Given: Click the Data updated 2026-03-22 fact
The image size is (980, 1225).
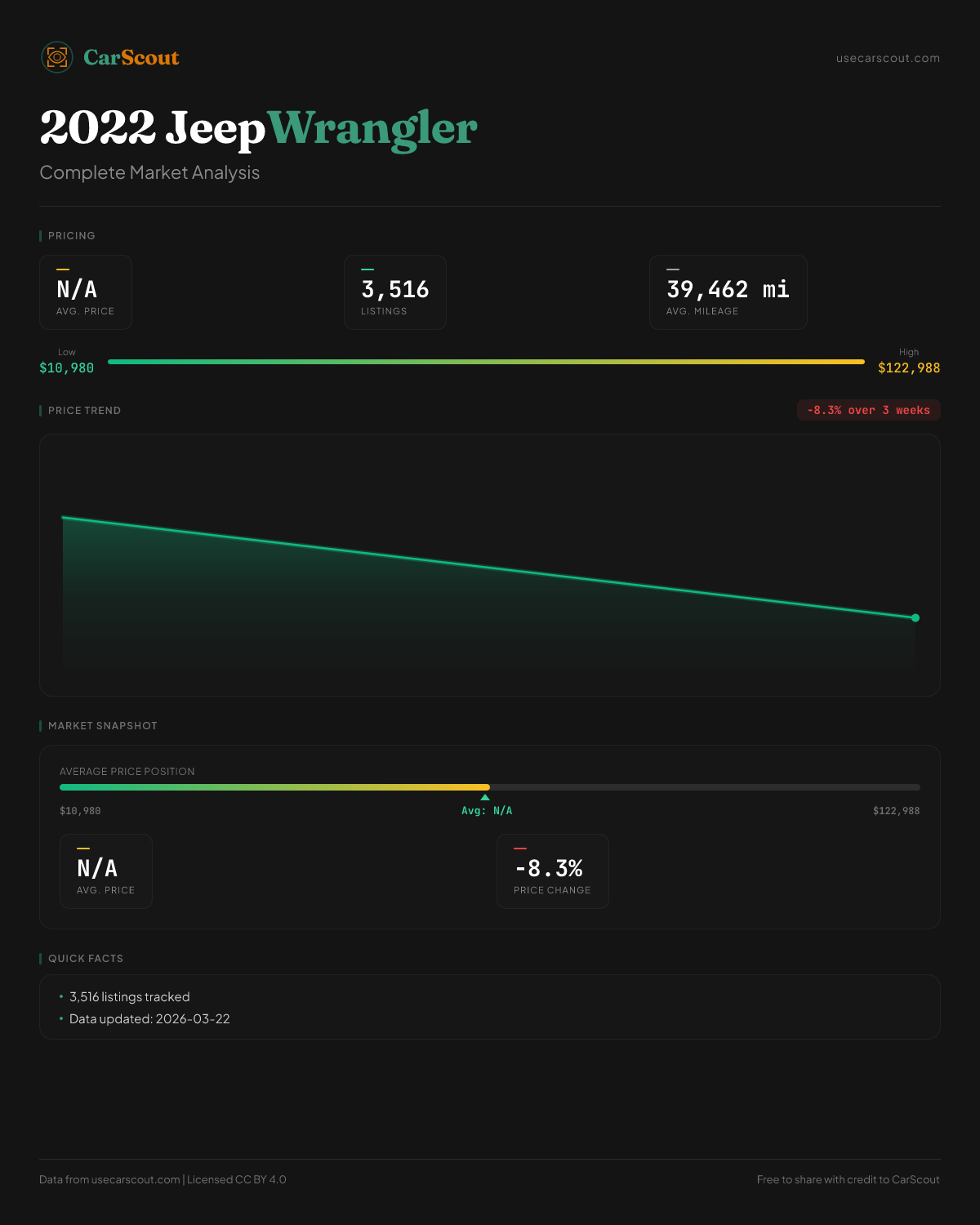Looking at the screenshot, I should 149,1019.
